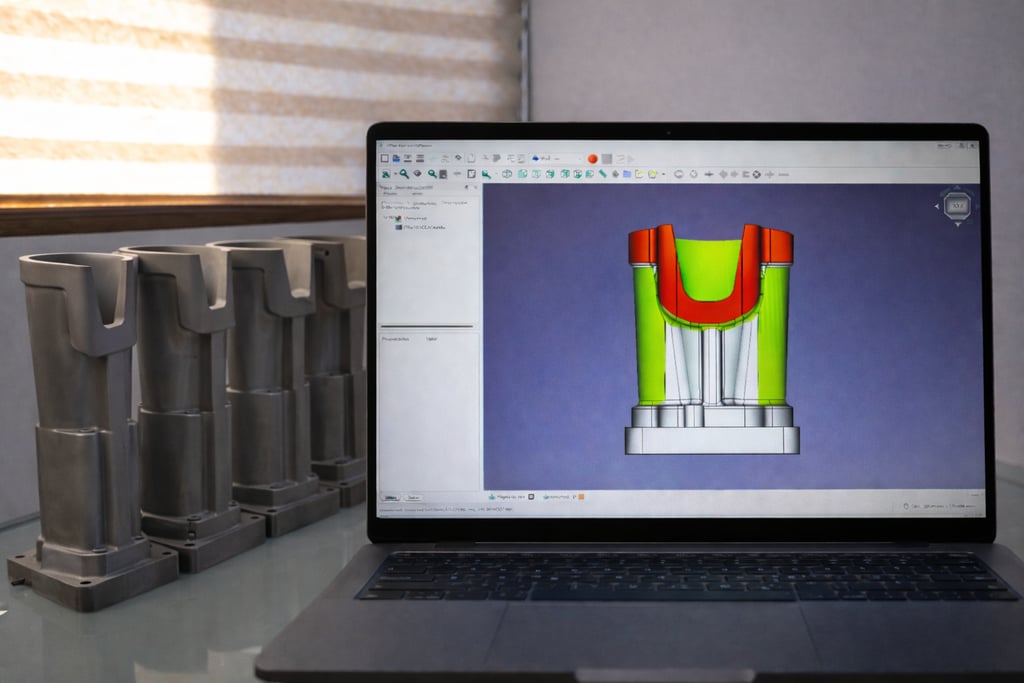Click the green ruler measure icon
Screen dimensions: 1024x683
[x=602, y=174]
